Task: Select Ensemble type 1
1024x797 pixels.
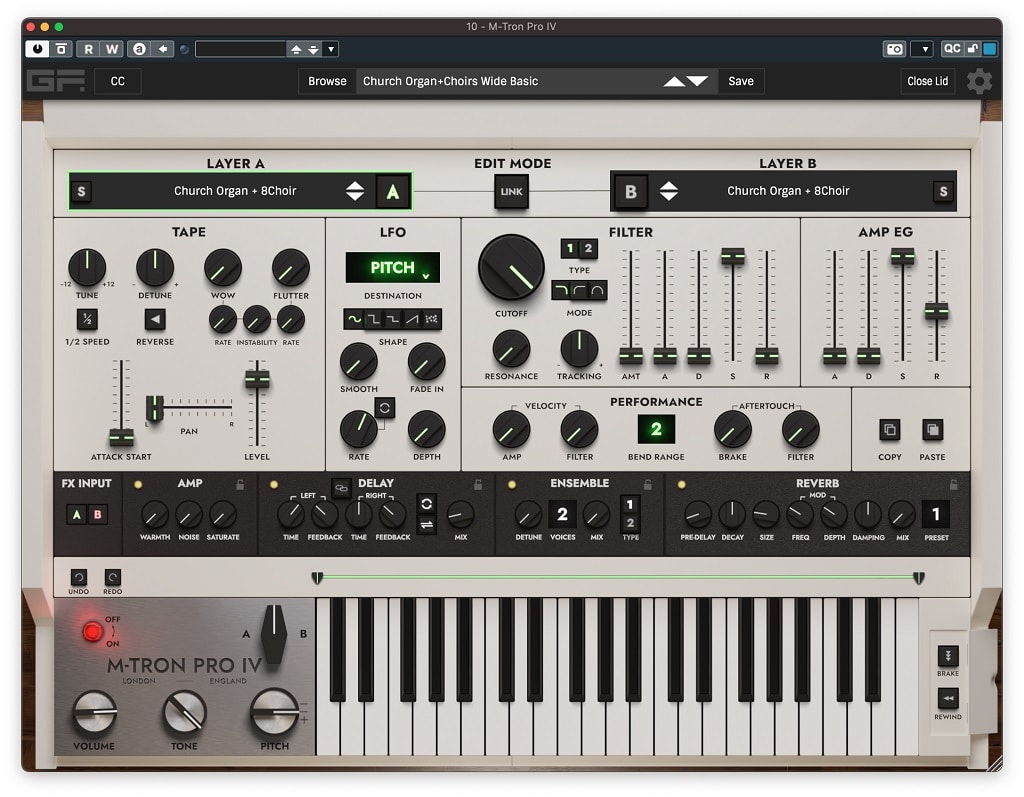Action: [630, 504]
